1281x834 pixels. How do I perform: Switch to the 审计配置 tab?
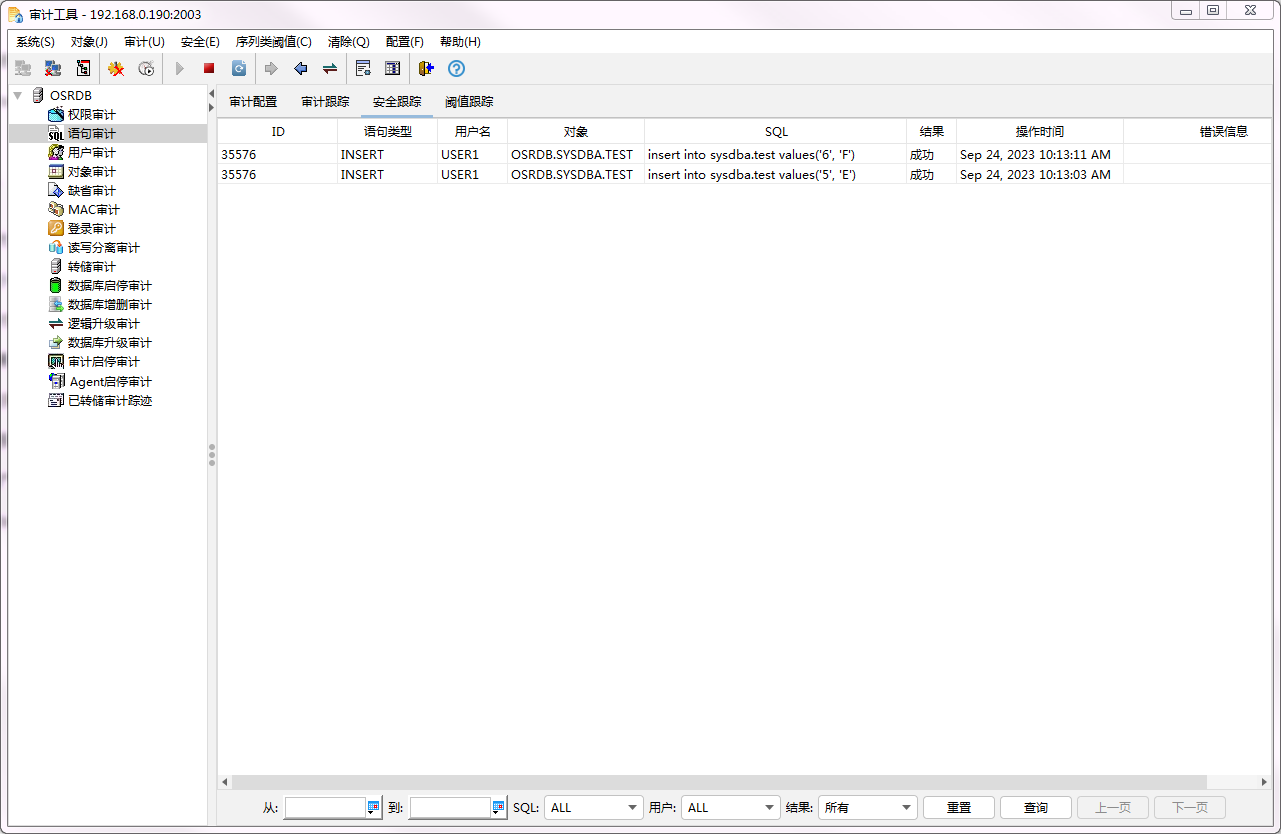pyautogui.click(x=253, y=102)
